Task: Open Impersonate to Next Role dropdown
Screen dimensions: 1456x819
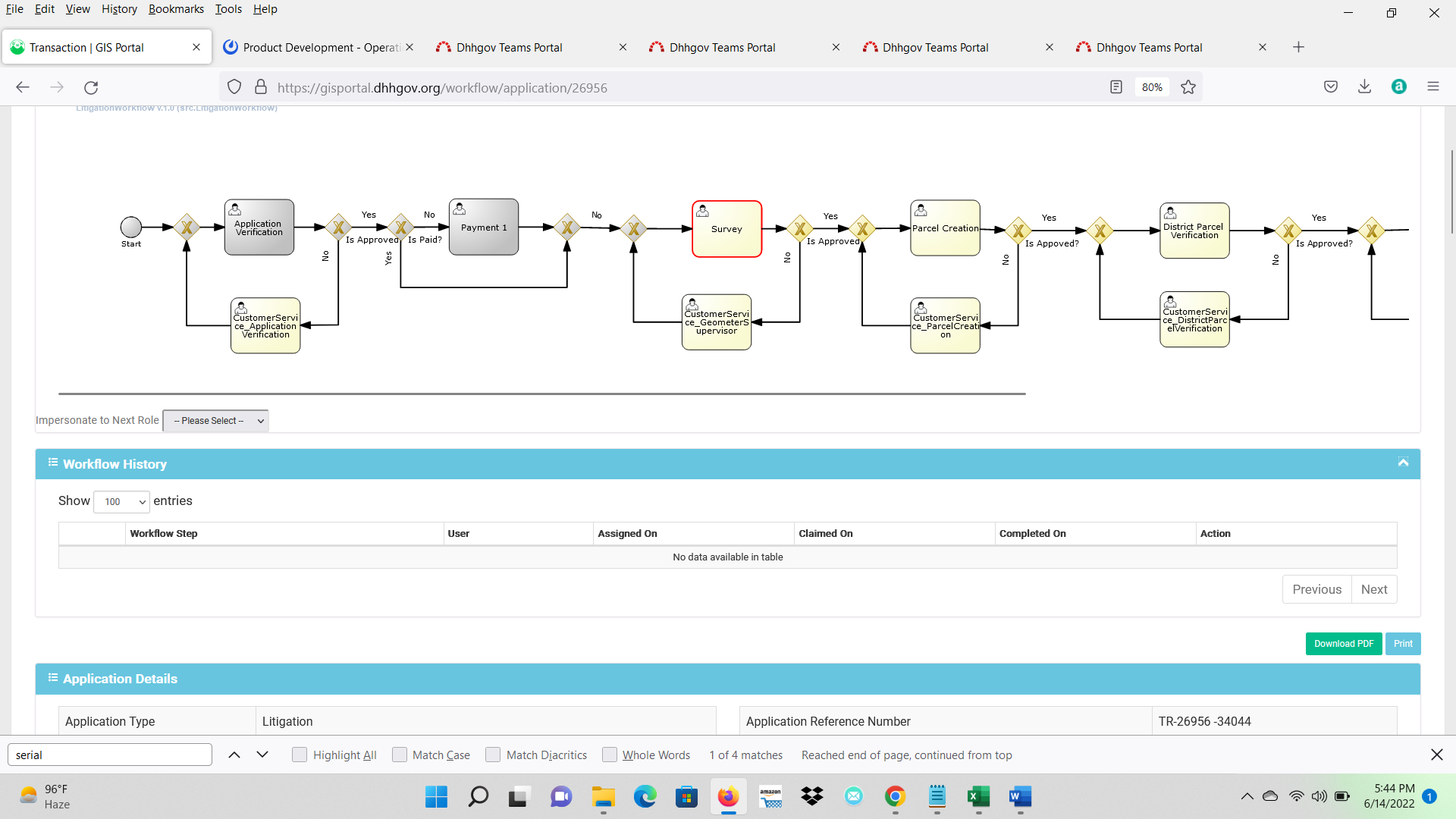Action: pyautogui.click(x=216, y=421)
